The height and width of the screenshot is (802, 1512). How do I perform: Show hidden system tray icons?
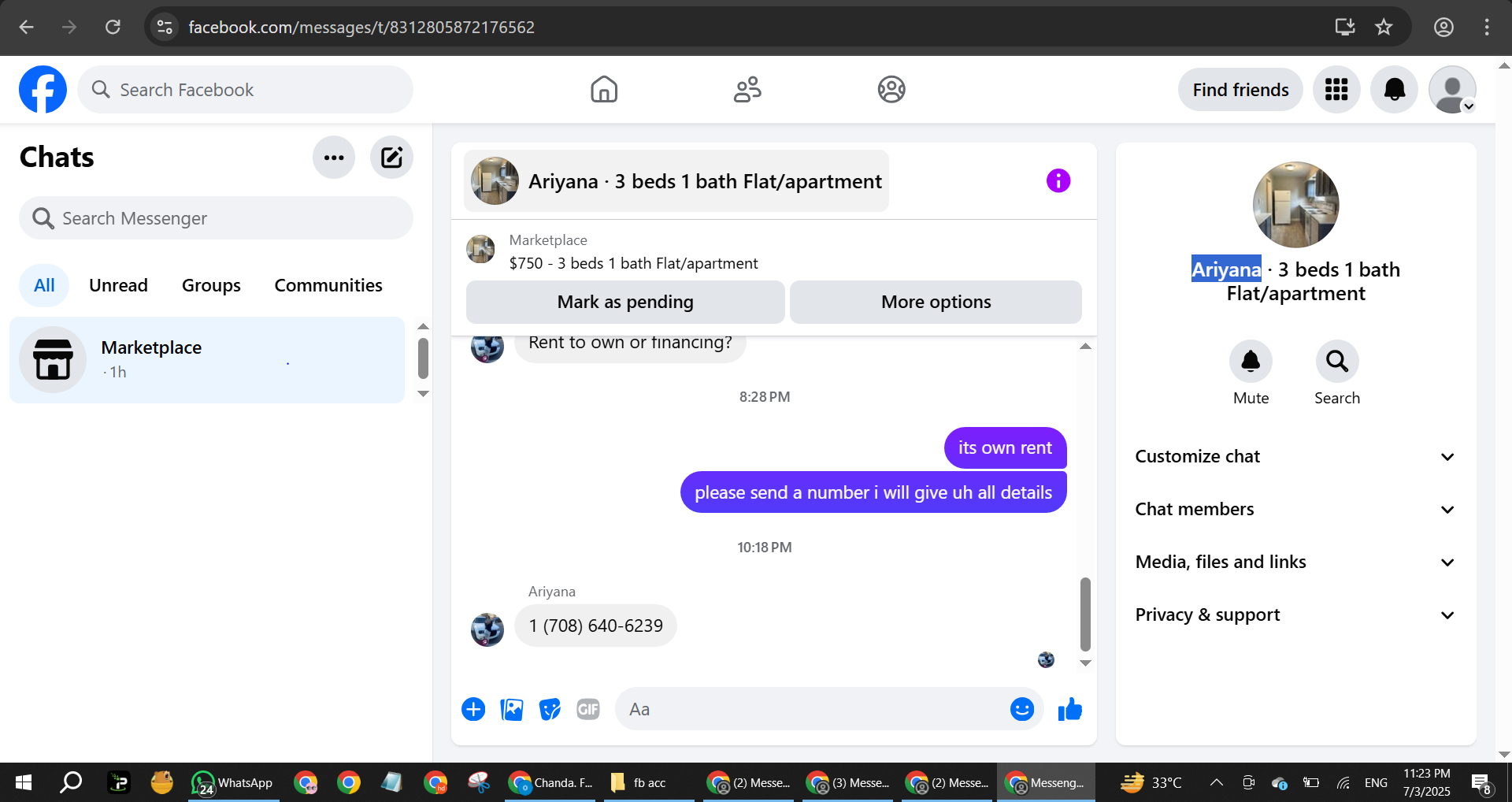[1216, 782]
